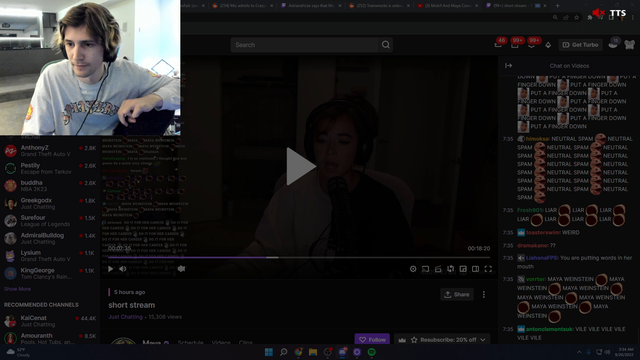Click the chat username LiahonaFPS
Image resolution: width=640 pixels, height=360 pixels.
point(542,258)
